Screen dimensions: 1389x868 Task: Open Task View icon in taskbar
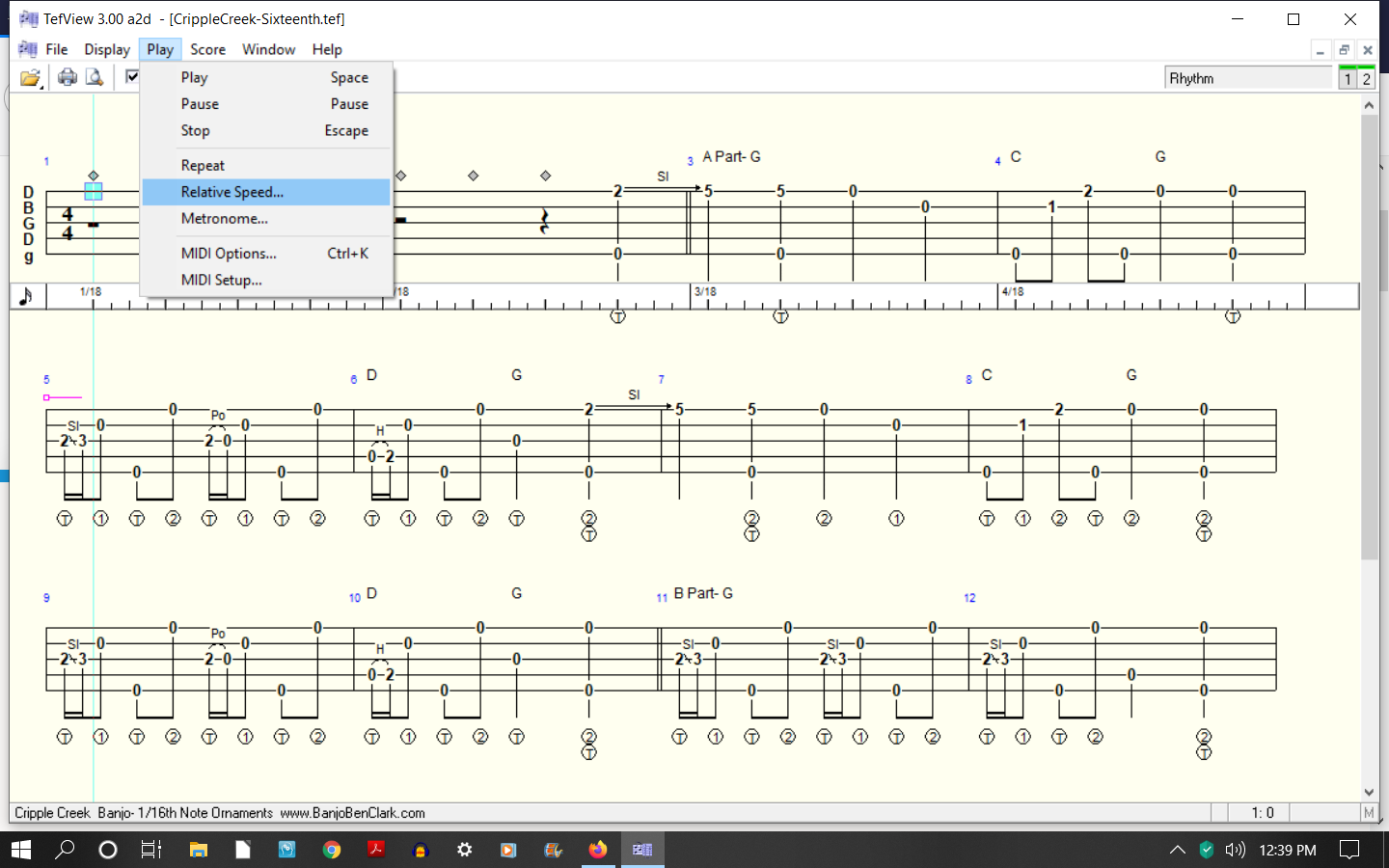[x=151, y=850]
